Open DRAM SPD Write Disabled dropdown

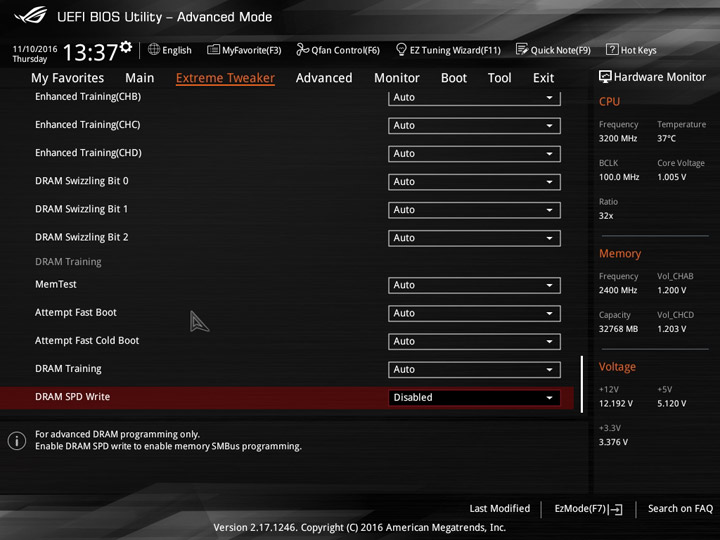tap(474, 398)
